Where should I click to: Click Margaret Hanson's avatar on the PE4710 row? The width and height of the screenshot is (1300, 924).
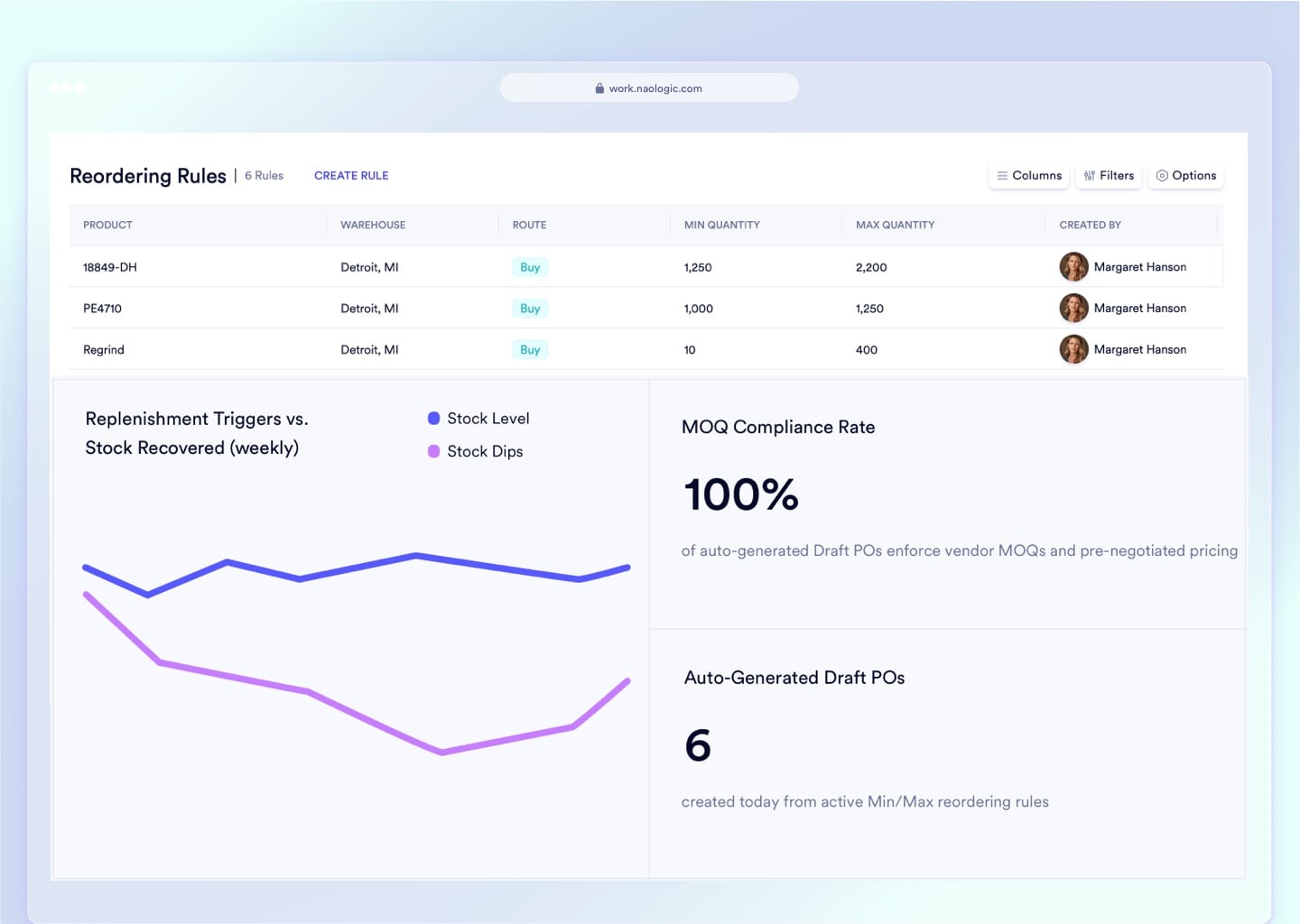point(1073,308)
